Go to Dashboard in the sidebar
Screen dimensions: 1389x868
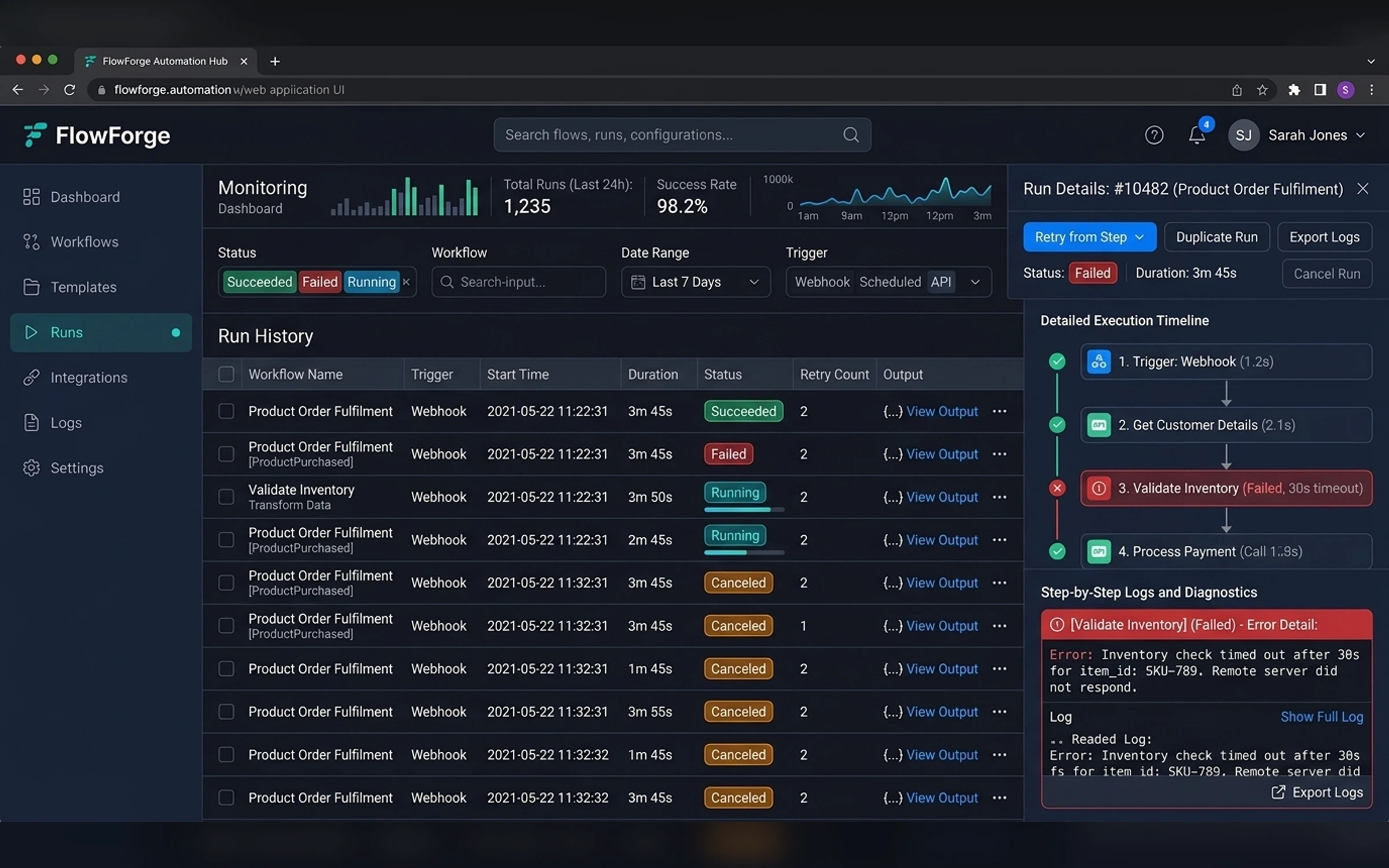[101, 197]
